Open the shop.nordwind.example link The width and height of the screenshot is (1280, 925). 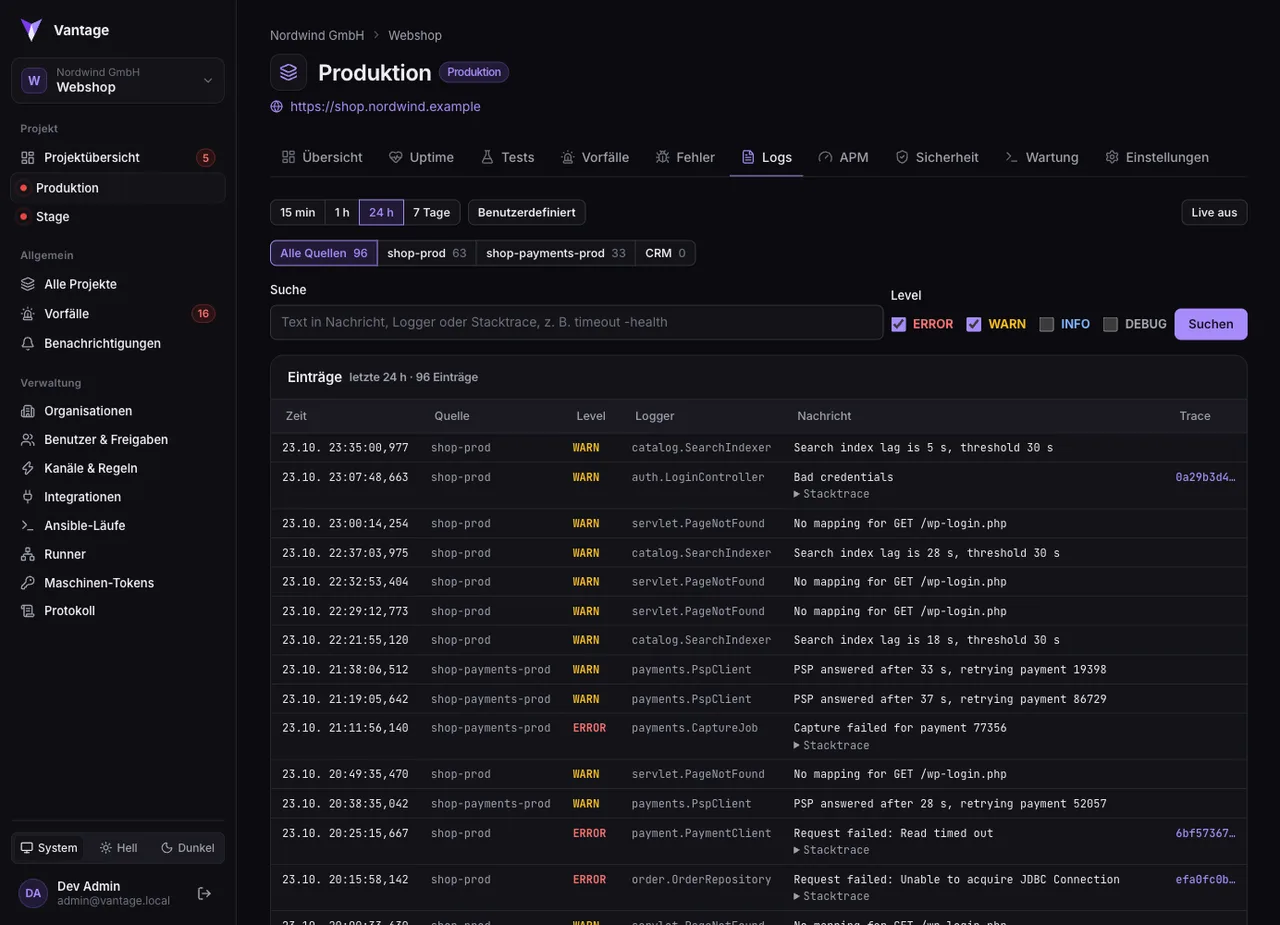pyautogui.click(x=385, y=107)
